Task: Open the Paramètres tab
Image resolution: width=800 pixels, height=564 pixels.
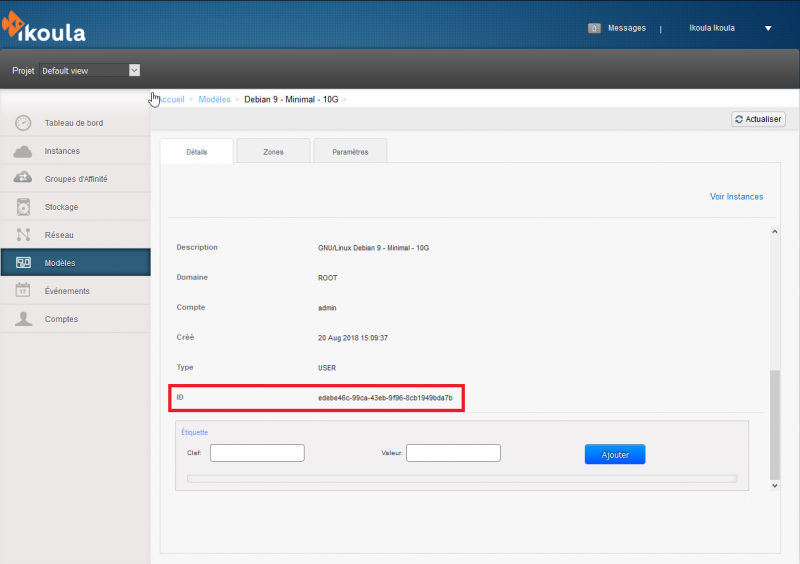Action: (x=350, y=151)
